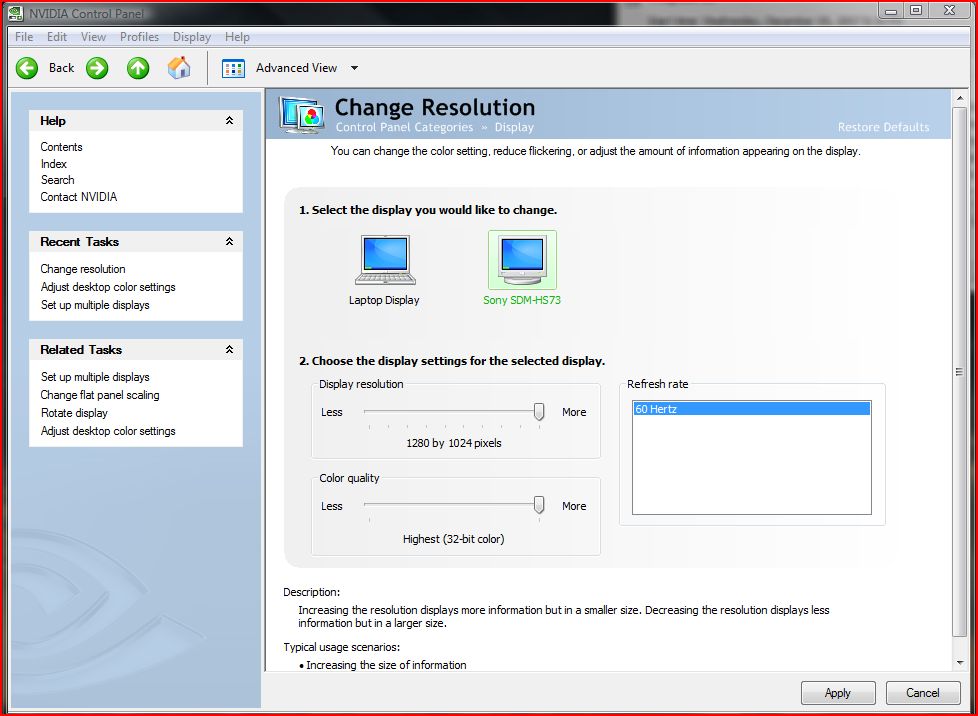Open the Profiles menu
Viewport: 978px width, 716px height.
pyautogui.click(x=139, y=37)
